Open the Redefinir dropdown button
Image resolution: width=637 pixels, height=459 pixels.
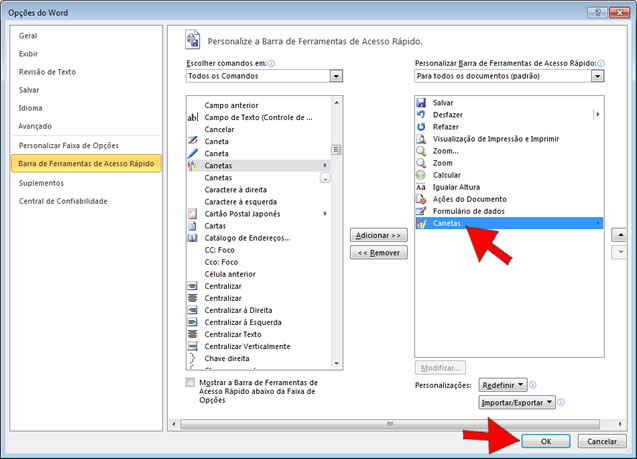click(x=503, y=385)
